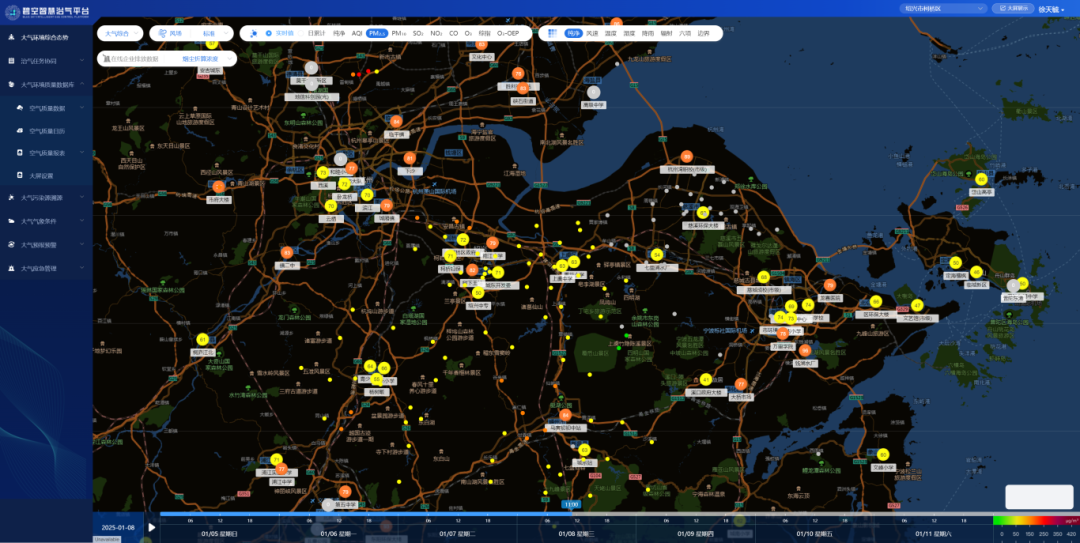Select the O₃-OEP pollutant option
This screenshot has width=1080, height=543.
tap(508, 33)
